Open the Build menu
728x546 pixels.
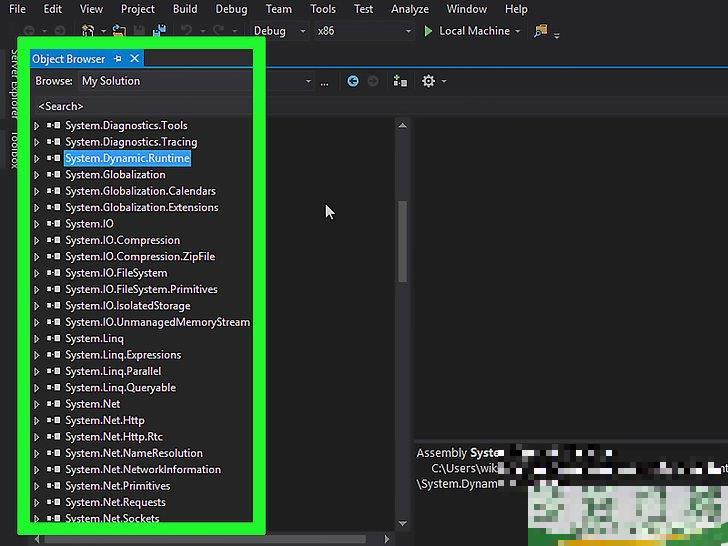pyautogui.click(x=184, y=9)
